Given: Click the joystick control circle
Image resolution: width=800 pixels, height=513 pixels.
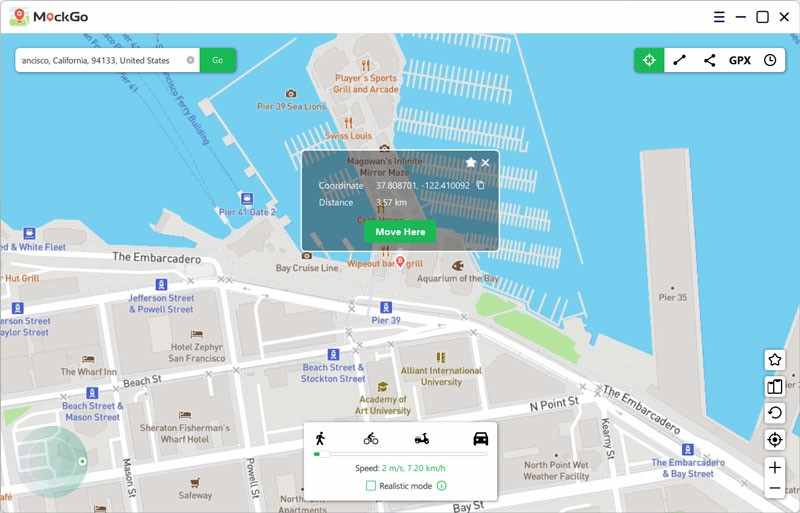Looking at the screenshot, I should pos(53,462).
